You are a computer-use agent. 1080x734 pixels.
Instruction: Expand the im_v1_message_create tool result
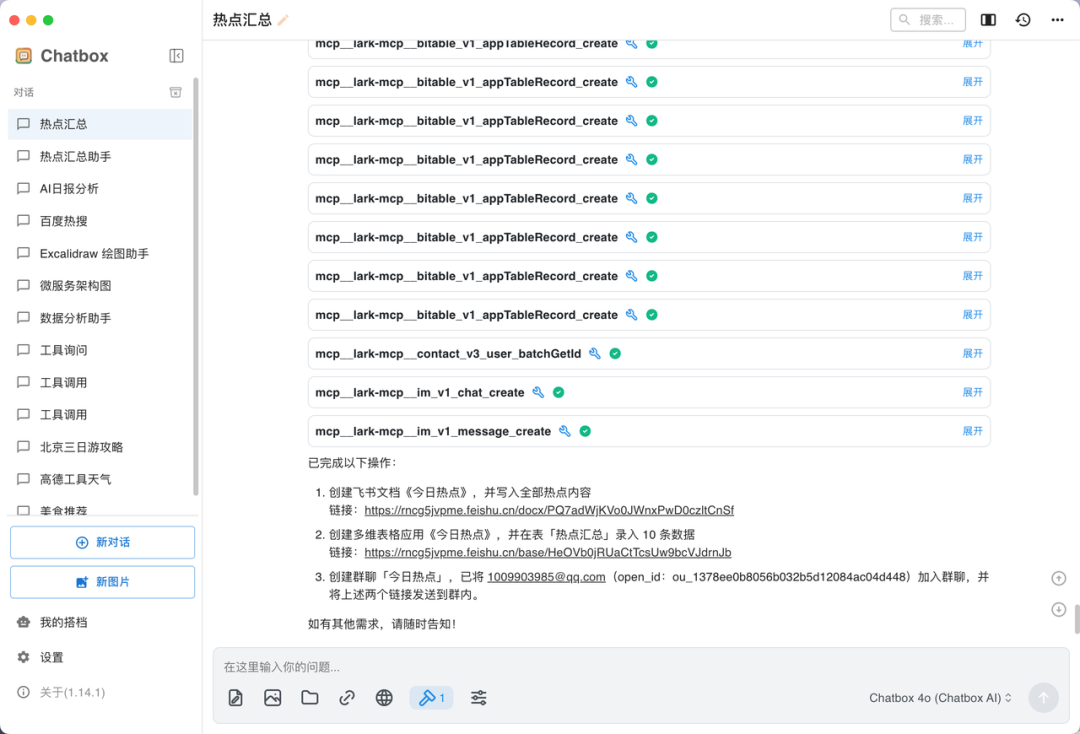click(x=971, y=430)
